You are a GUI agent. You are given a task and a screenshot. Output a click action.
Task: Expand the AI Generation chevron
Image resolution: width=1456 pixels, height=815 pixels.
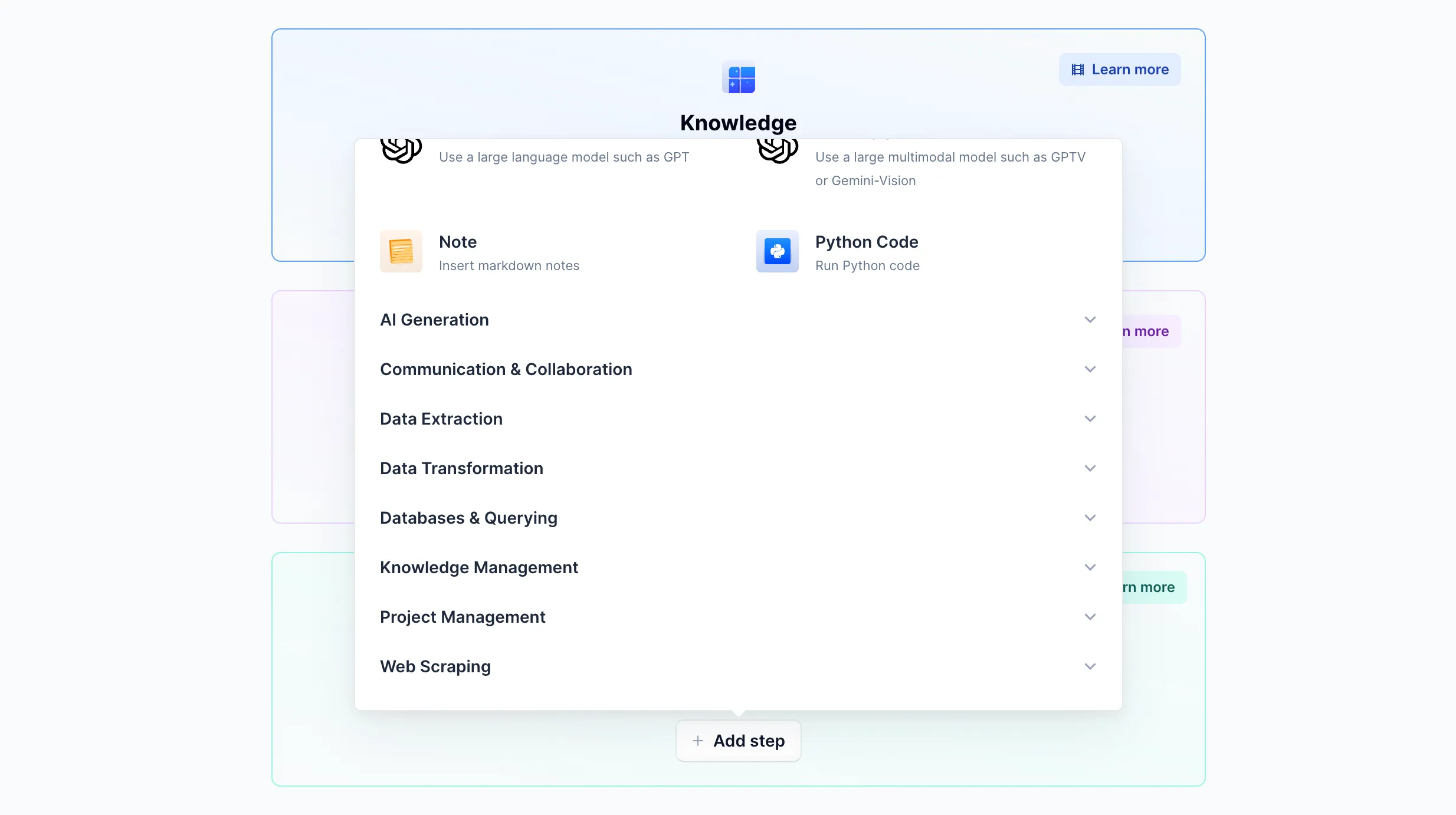pos(1090,320)
